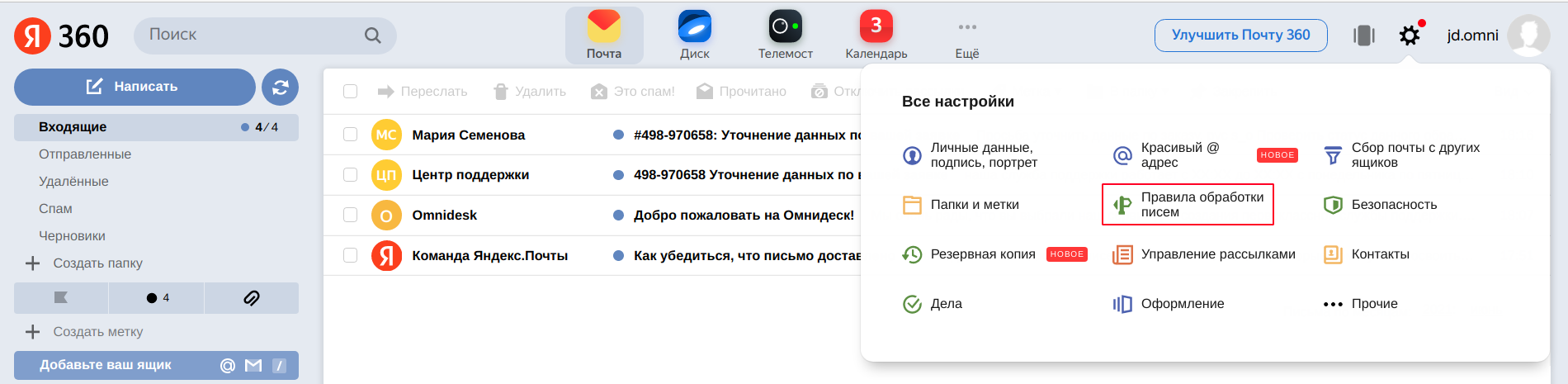Click Мария Семенова sender name

[x=469, y=135]
